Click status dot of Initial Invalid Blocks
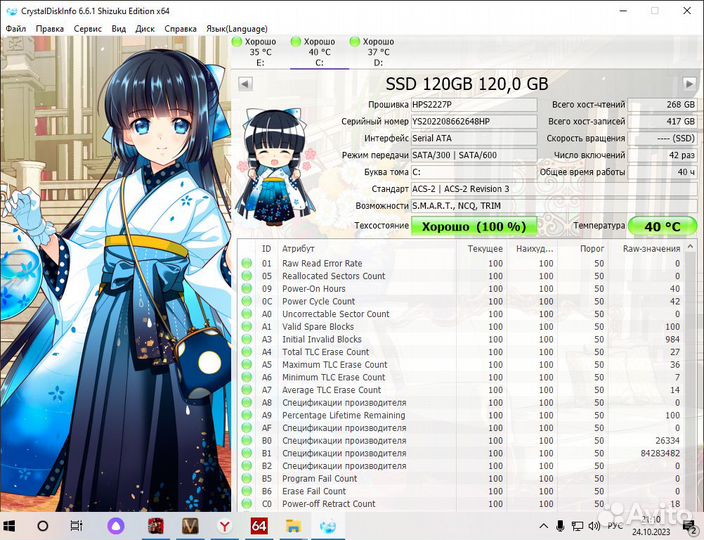The image size is (704, 540). [246, 339]
